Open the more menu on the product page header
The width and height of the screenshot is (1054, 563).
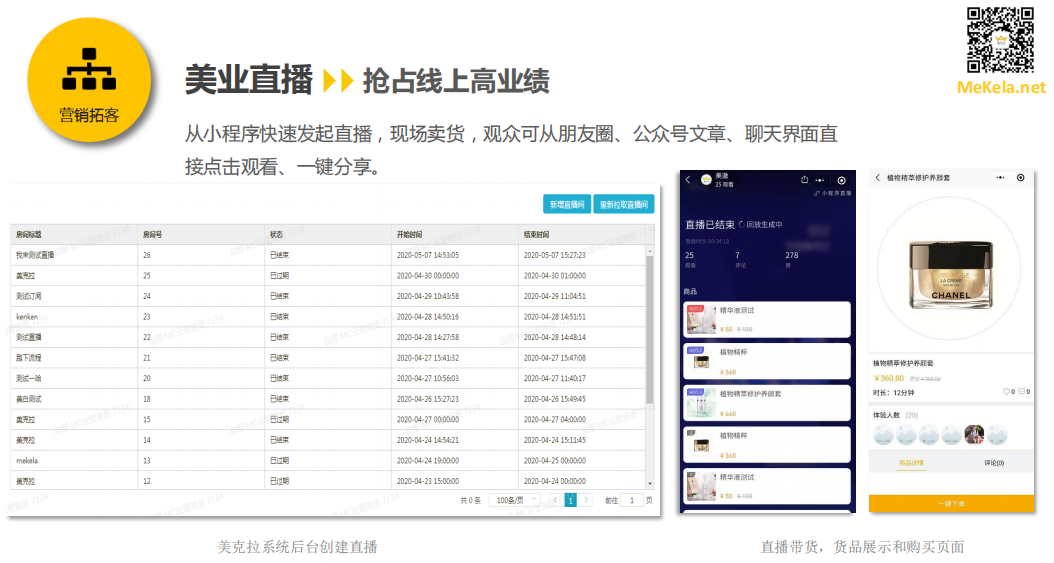[x=1000, y=178]
